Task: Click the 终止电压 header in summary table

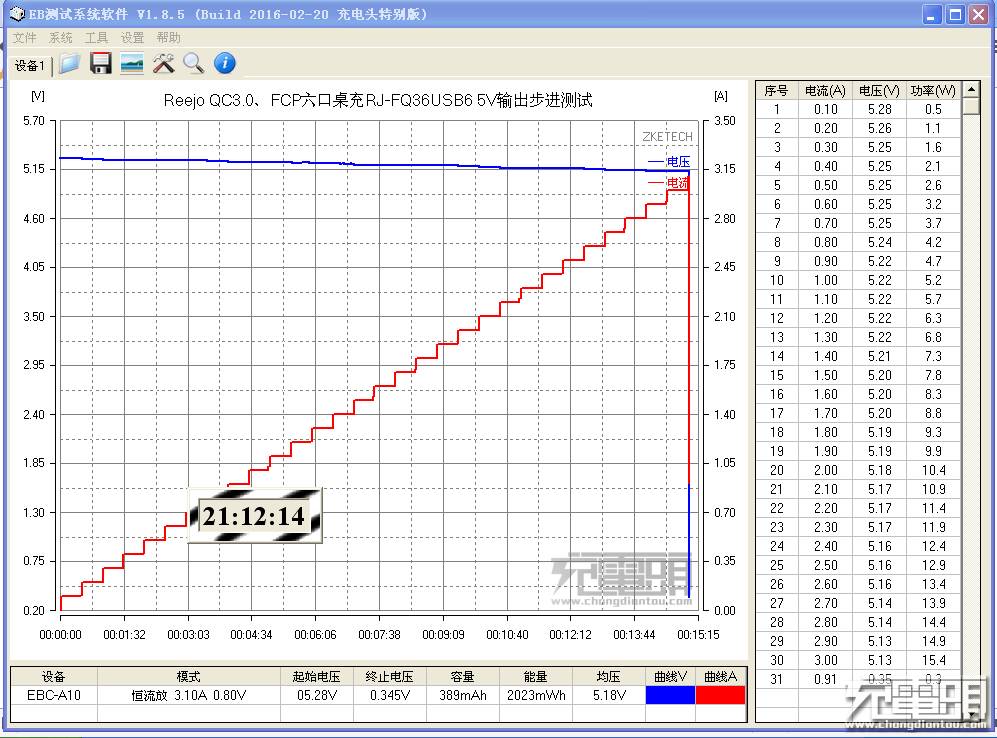Action: click(389, 676)
